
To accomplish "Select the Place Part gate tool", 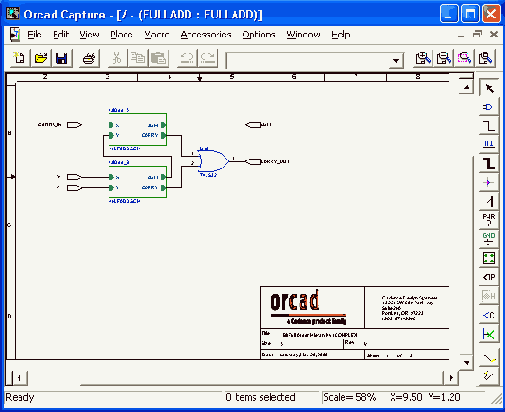I will (489, 107).
